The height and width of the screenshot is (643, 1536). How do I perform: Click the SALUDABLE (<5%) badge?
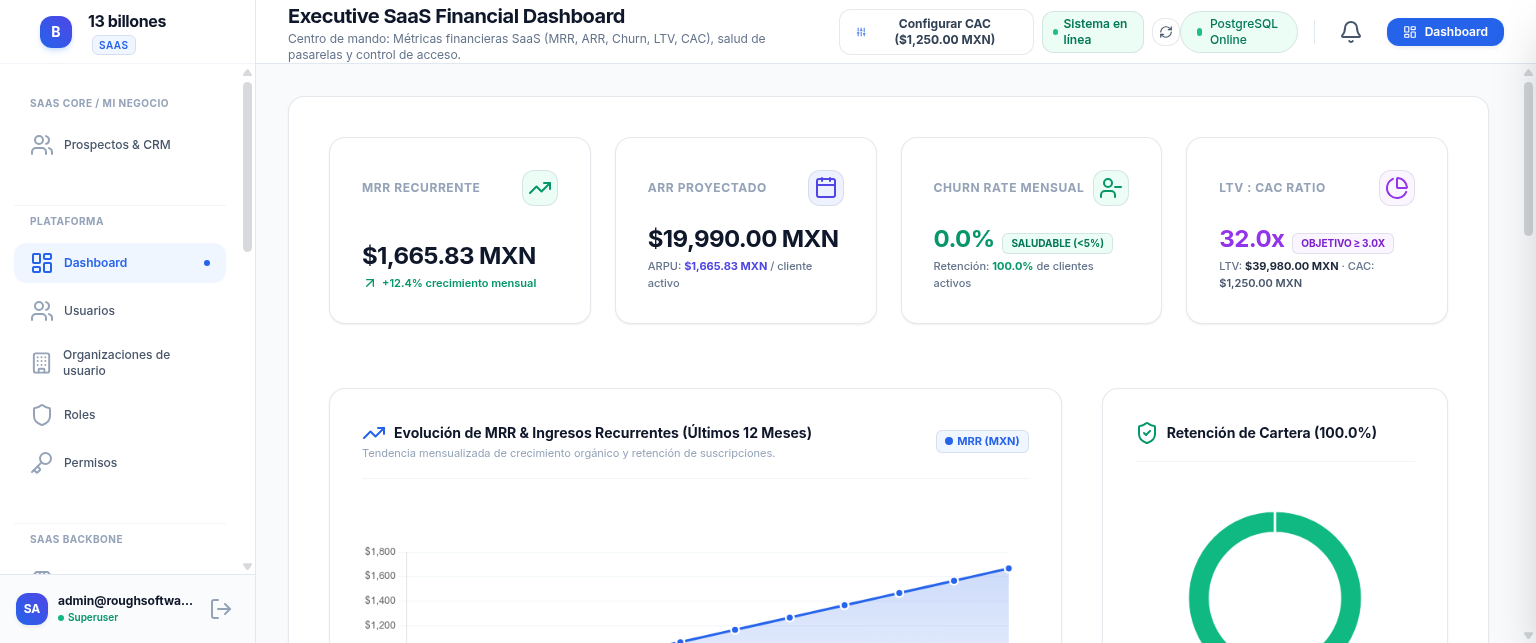point(1057,243)
